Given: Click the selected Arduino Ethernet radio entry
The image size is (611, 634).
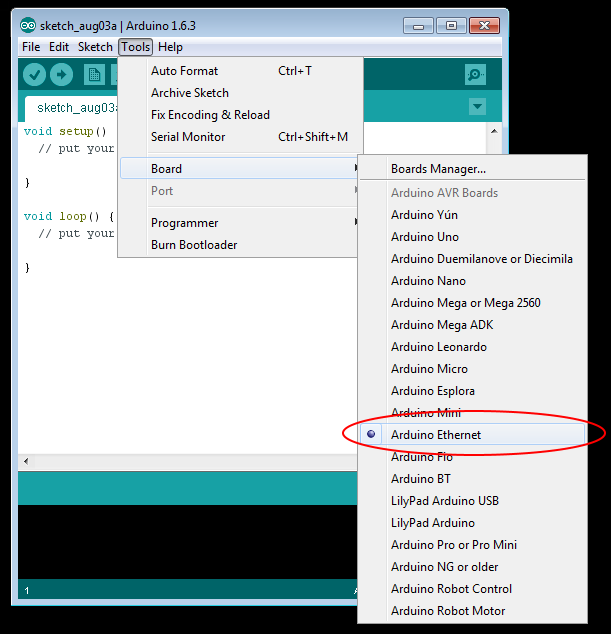Looking at the screenshot, I should pos(472,435).
